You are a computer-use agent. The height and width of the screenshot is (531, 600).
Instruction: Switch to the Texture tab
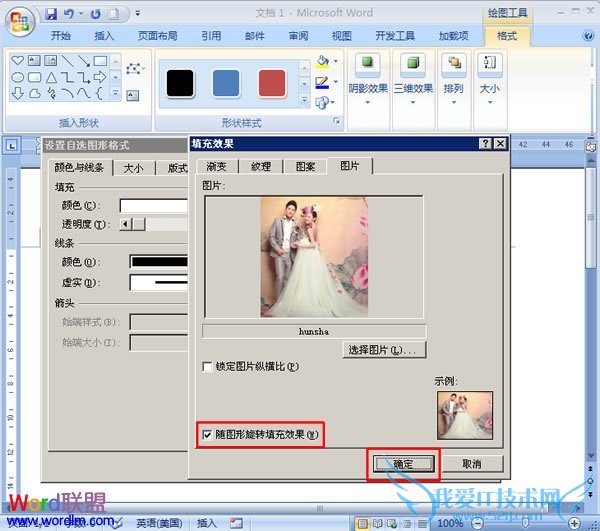pyautogui.click(x=260, y=166)
